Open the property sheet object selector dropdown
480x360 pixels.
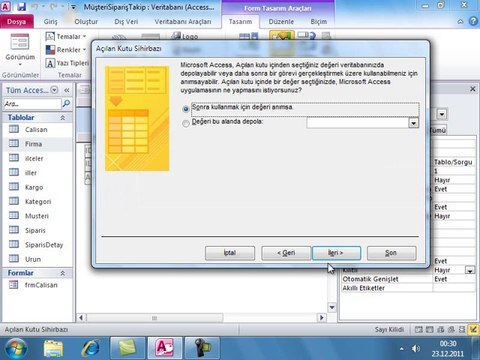tap(442, 114)
